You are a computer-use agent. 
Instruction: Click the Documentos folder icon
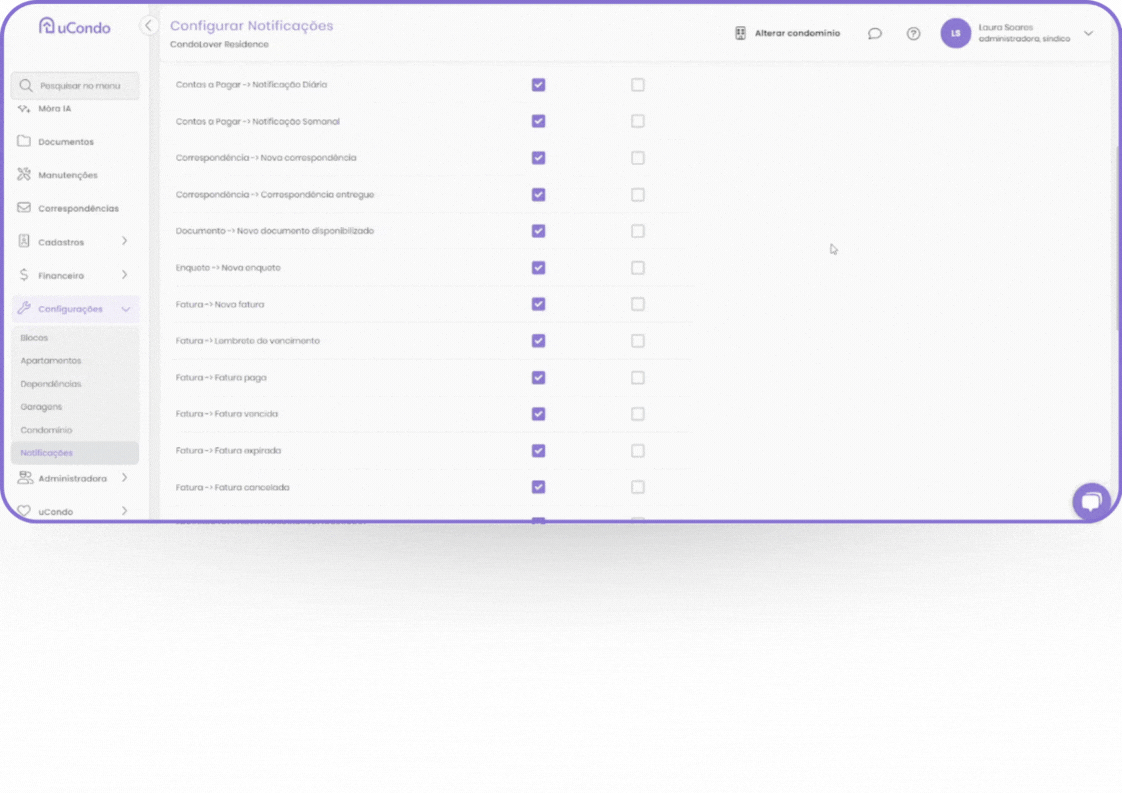(x=24, y=142)
